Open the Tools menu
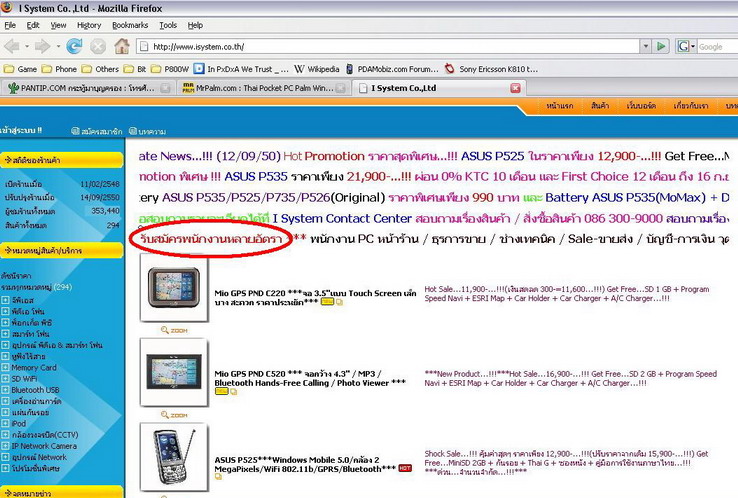Screen dimensions: 738x498 [x=168, y=25]
